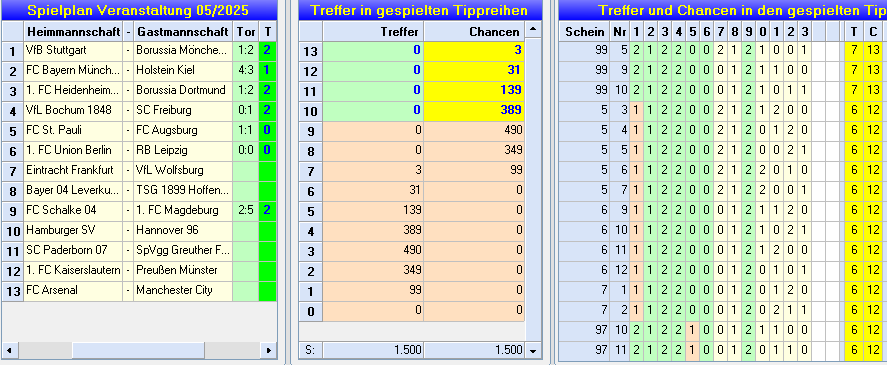
Task: Click the FC St. Pauli row
Action: coord(139,131)
